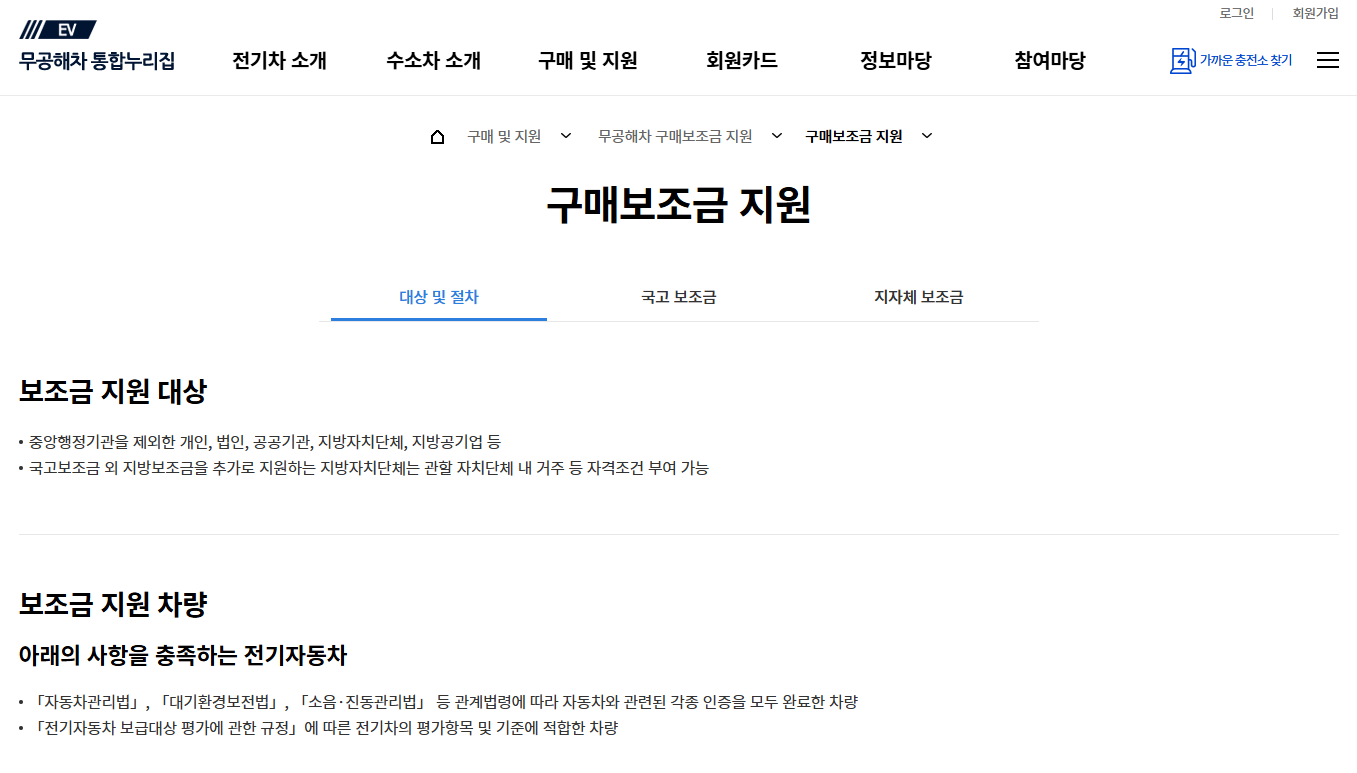Expand the 무공해차 구매보조금 지원 breadcrumb dropdown
The image size is (1357, 773).
[x=777, y=136]
